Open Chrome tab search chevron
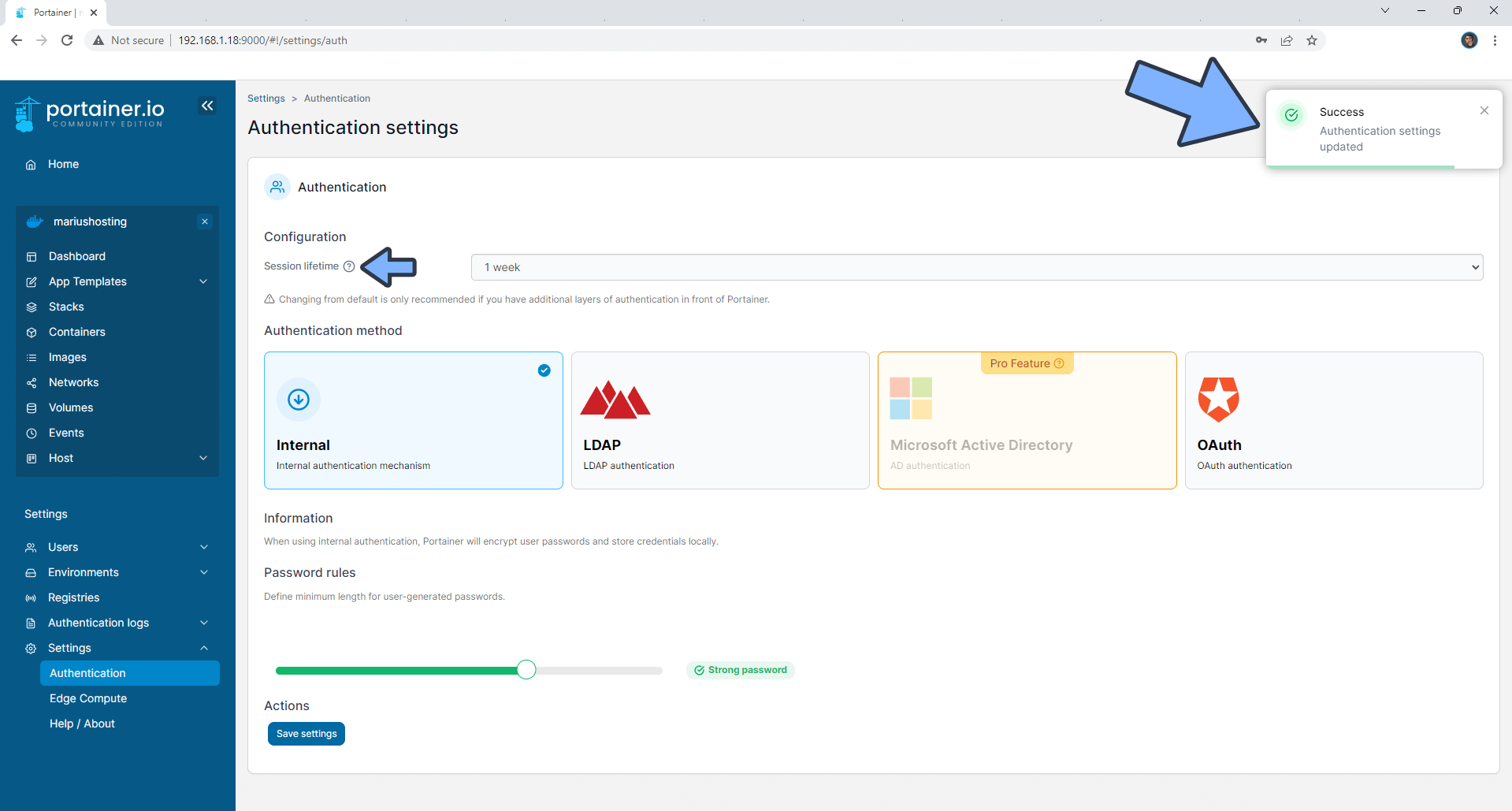1512x811 pixels. click(1385, 10)
